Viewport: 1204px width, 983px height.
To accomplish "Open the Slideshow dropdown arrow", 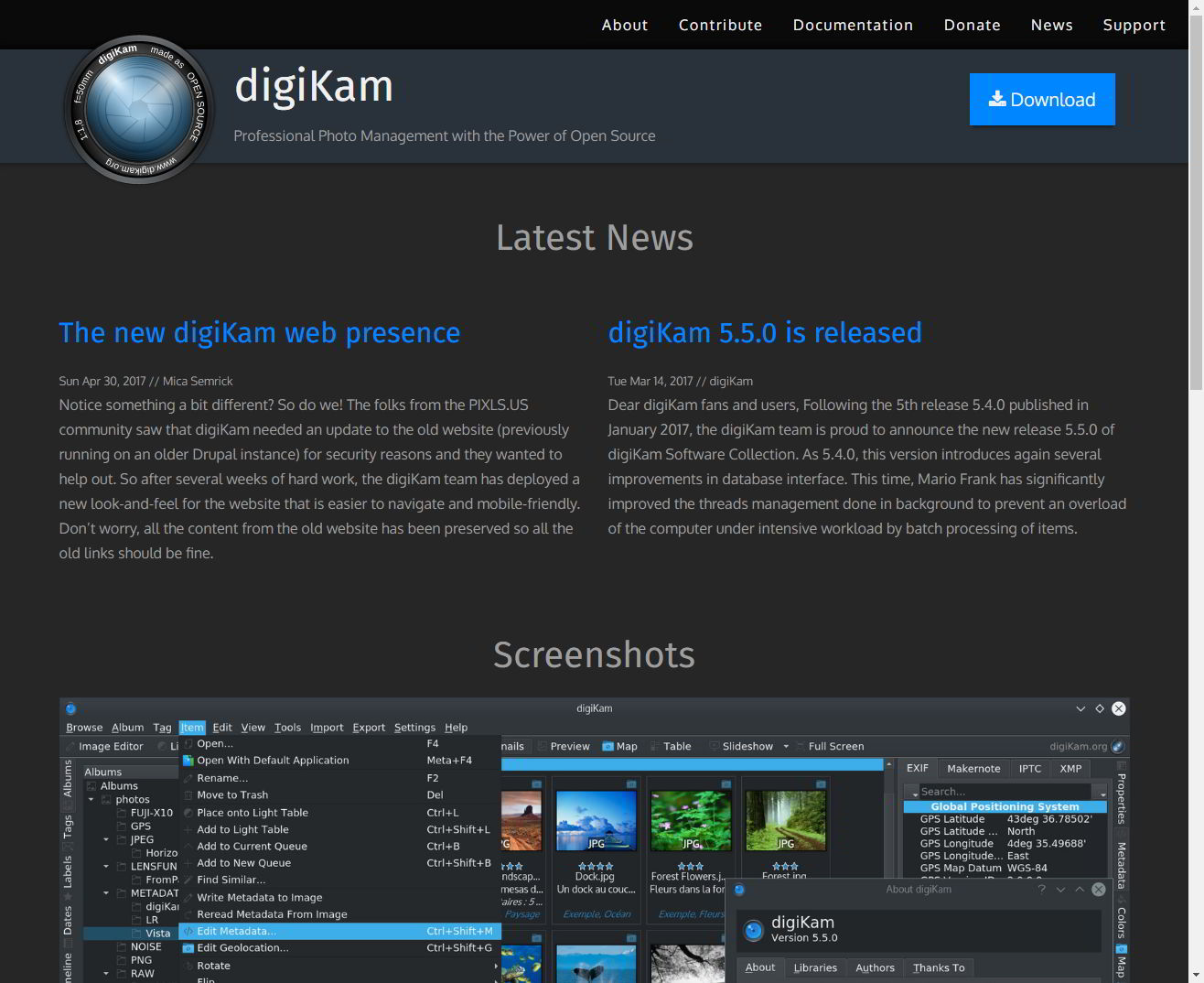I will pos(786,747).
